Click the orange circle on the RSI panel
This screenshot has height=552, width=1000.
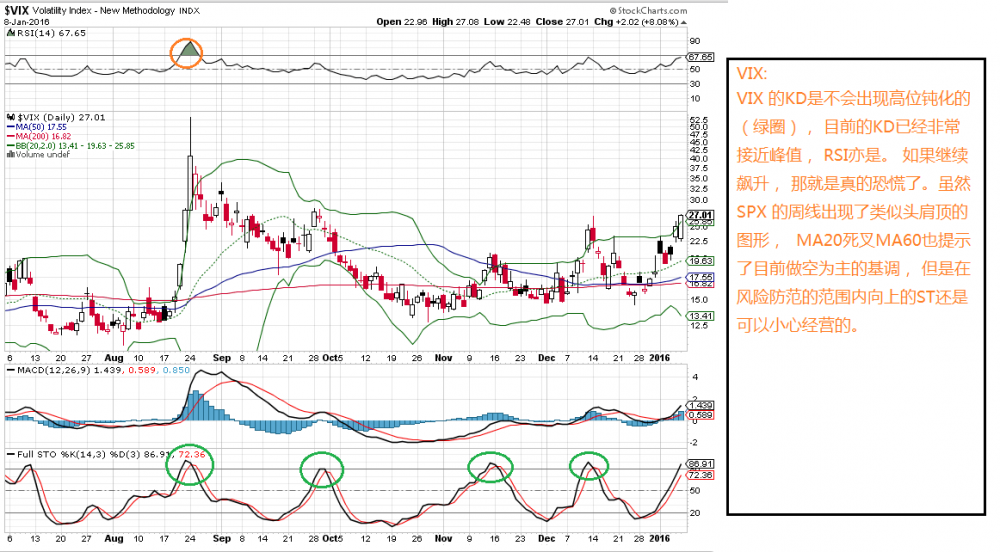coord(187,53)
